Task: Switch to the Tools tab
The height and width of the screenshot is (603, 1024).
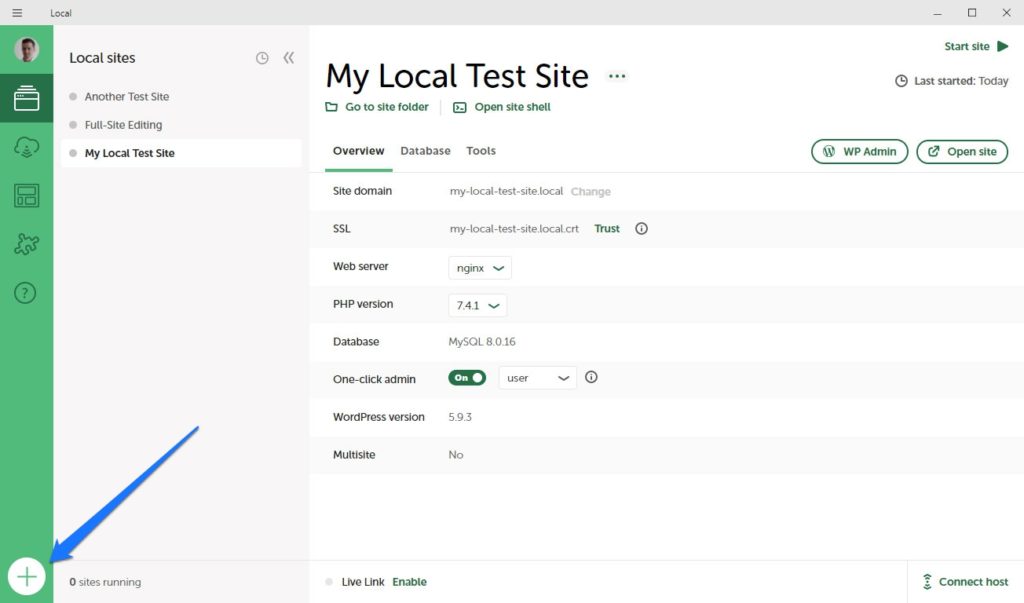Action: [481, 151]
